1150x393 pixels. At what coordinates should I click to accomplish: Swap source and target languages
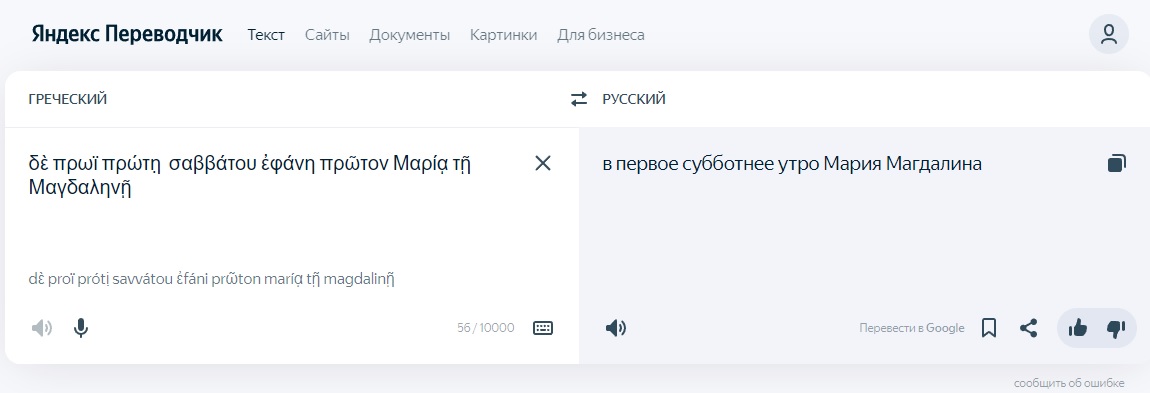(x=579, y=99)
